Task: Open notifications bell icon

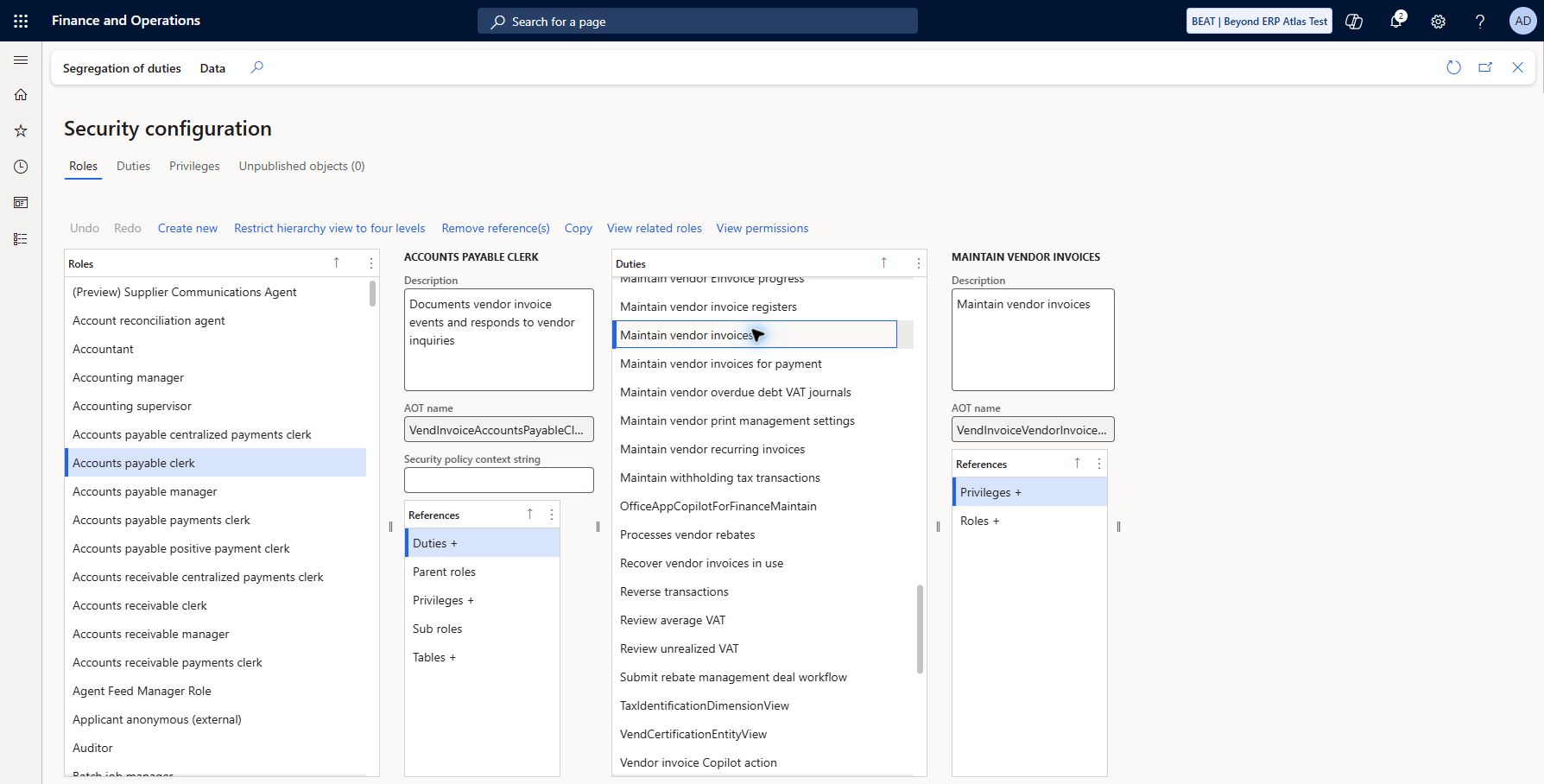Action: click(x=1396, y=21)
